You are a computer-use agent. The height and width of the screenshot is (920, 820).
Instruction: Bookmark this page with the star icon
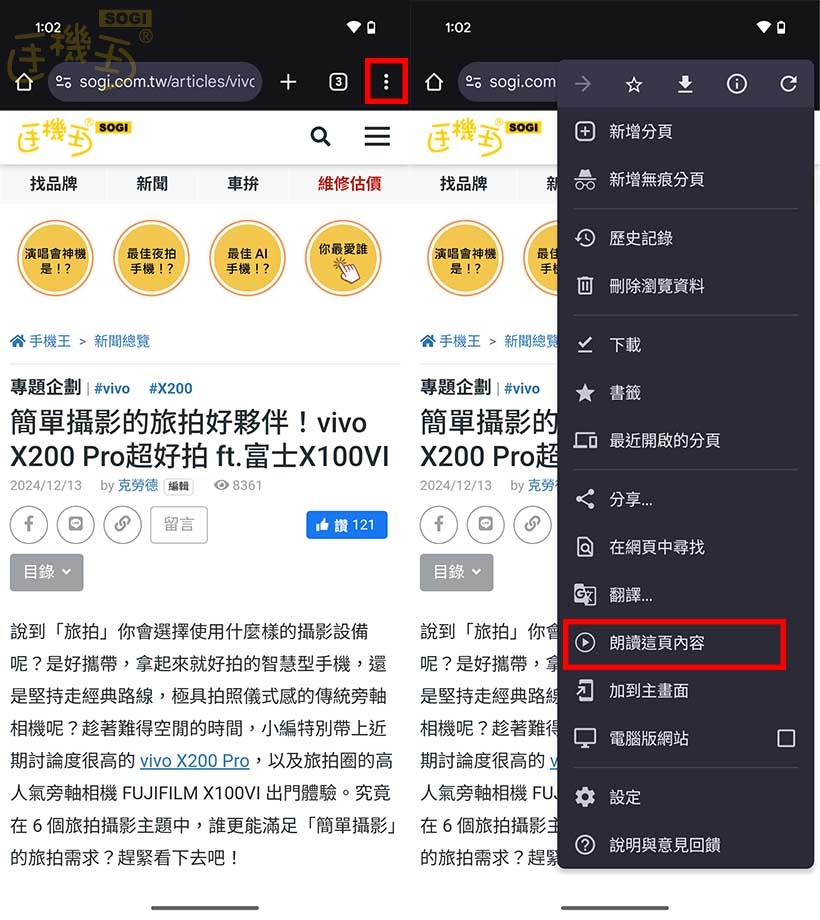pyautogui.click(x=634, y=84)
